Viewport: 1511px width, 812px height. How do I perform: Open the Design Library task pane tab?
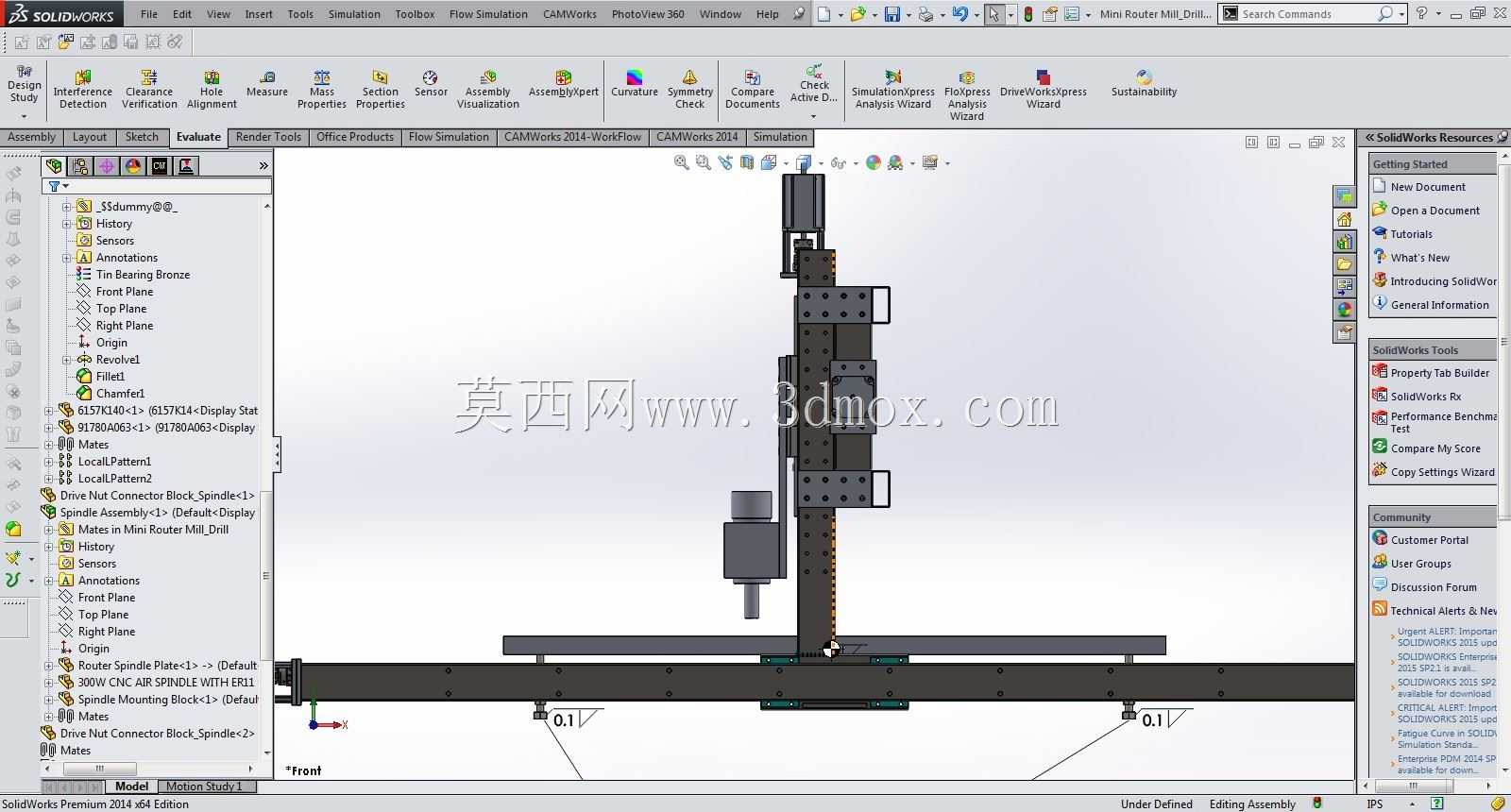1345,242
